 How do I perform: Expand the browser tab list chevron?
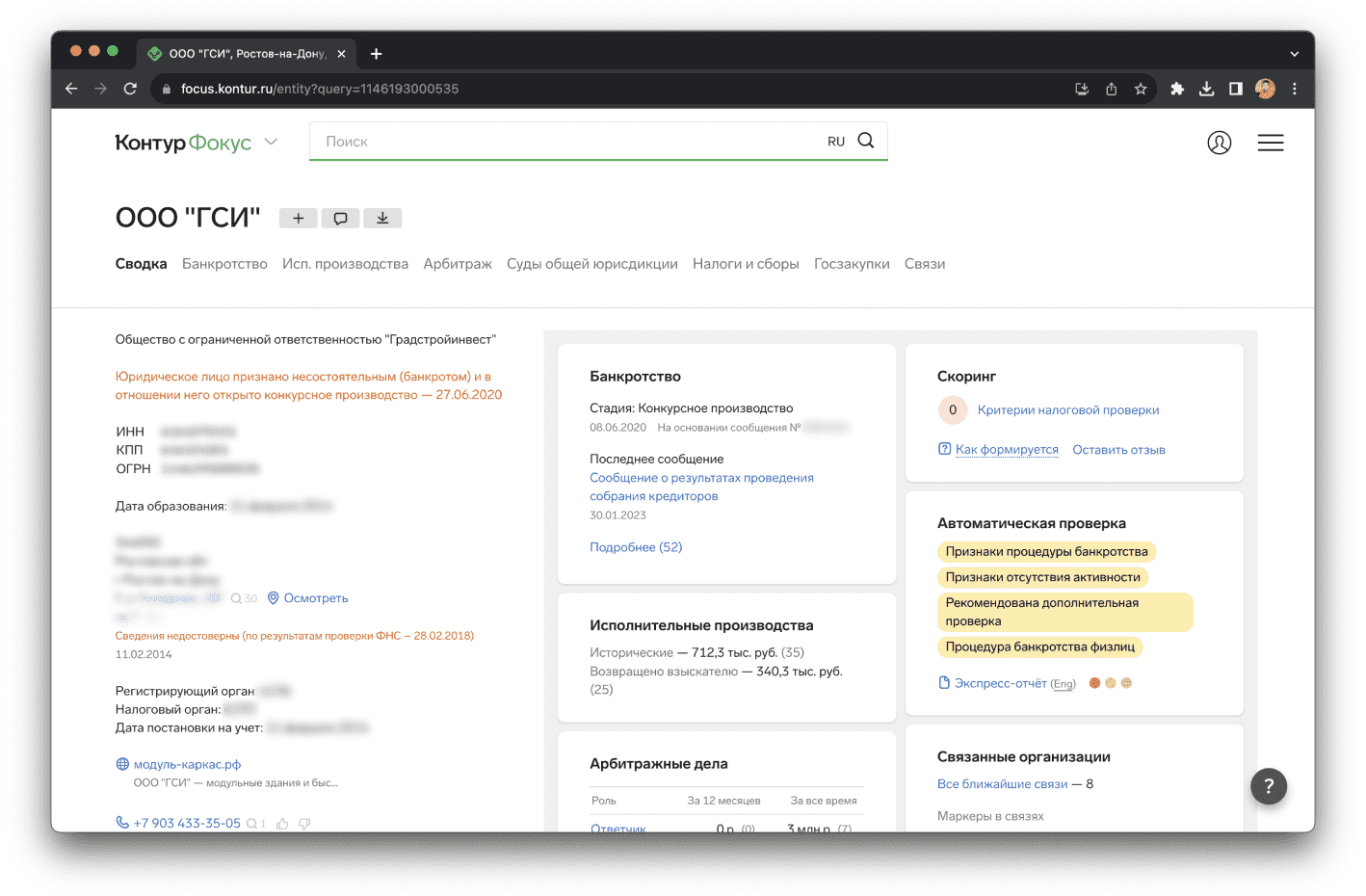click(1294, 54)
